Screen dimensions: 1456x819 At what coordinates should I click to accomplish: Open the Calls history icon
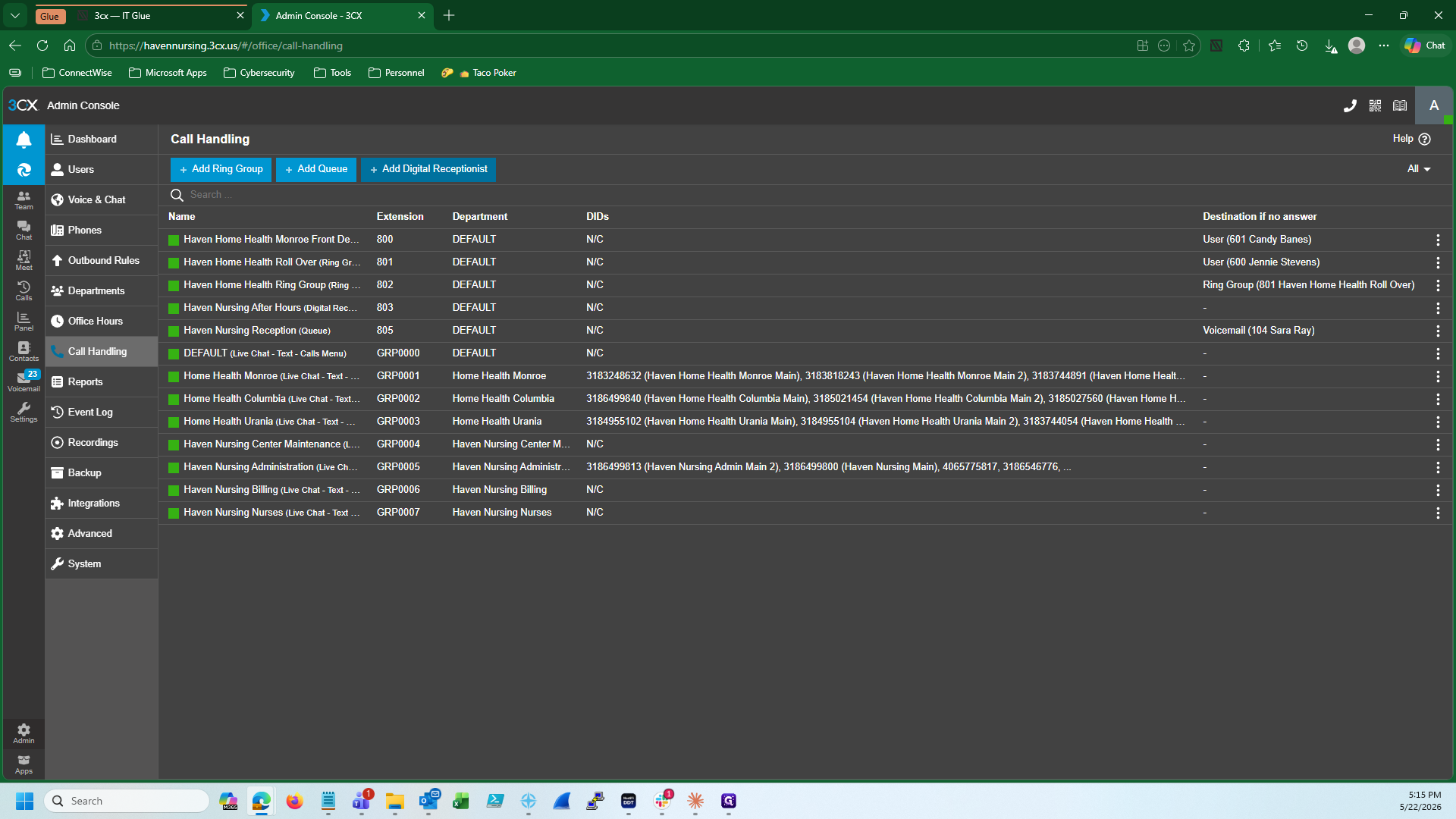point(24,290)
